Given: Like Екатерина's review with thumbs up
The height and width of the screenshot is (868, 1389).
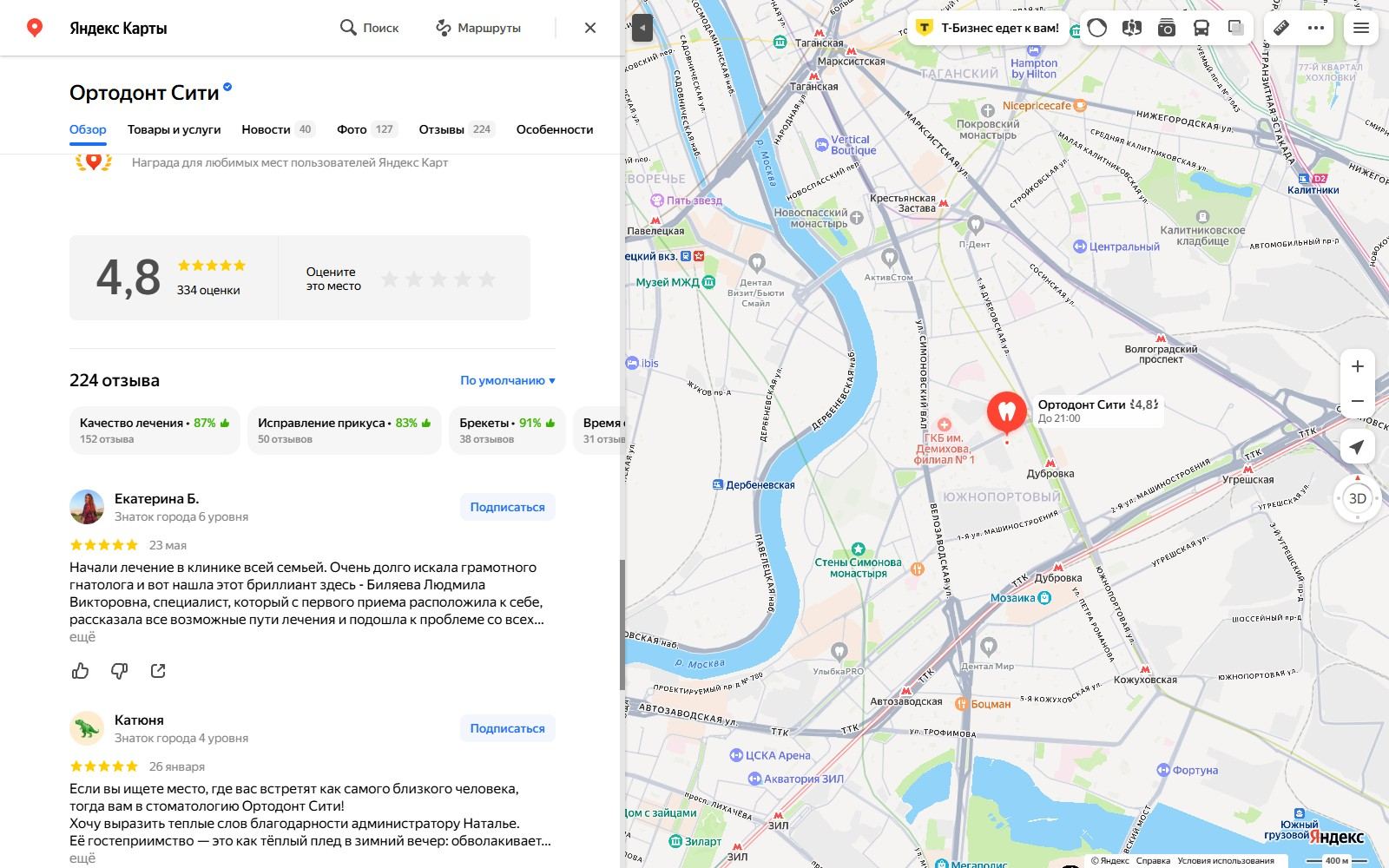Looking at the screenshot, I should click(x=81, y=670).
